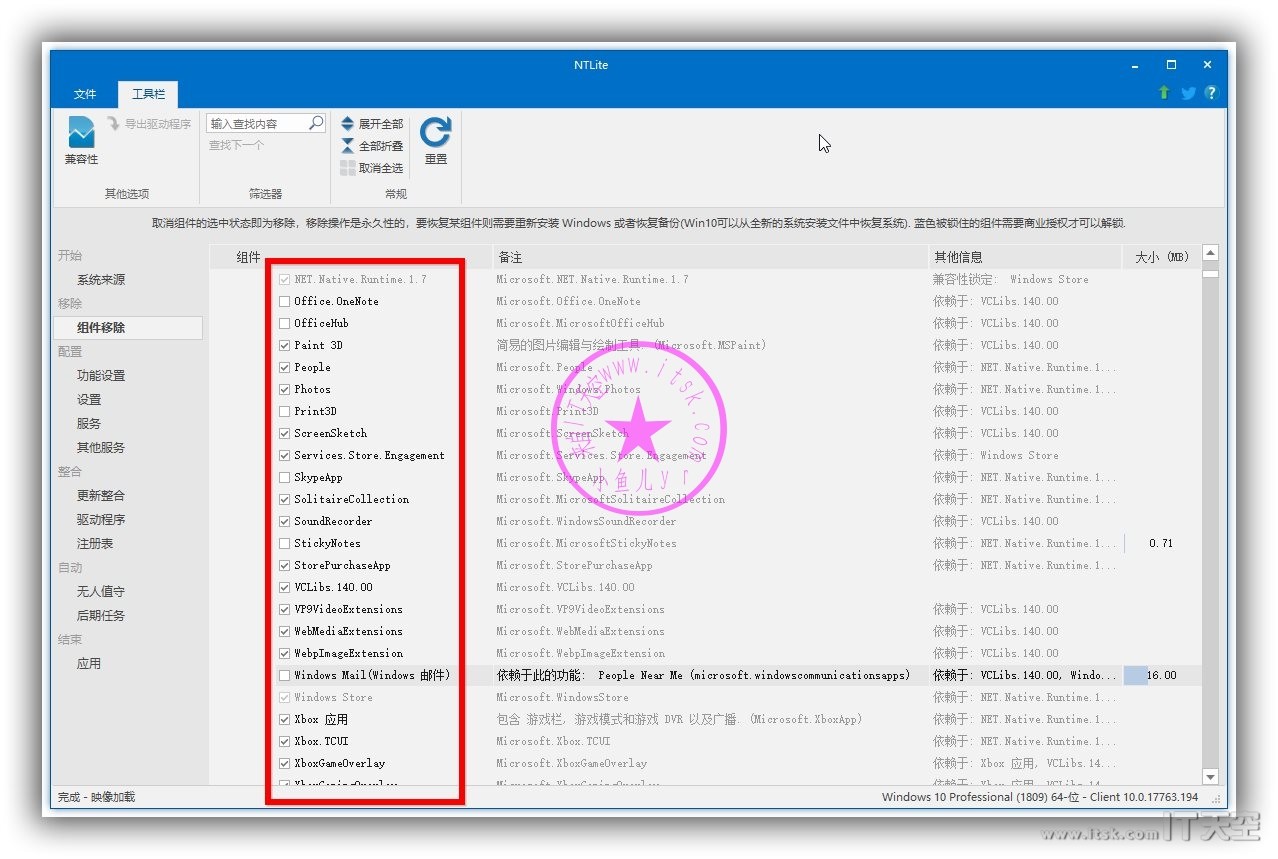Screen dimensions: 1278x859
Task: Click the 重置 reset icon
Action: pyautogui.click(x=436, y=132)
